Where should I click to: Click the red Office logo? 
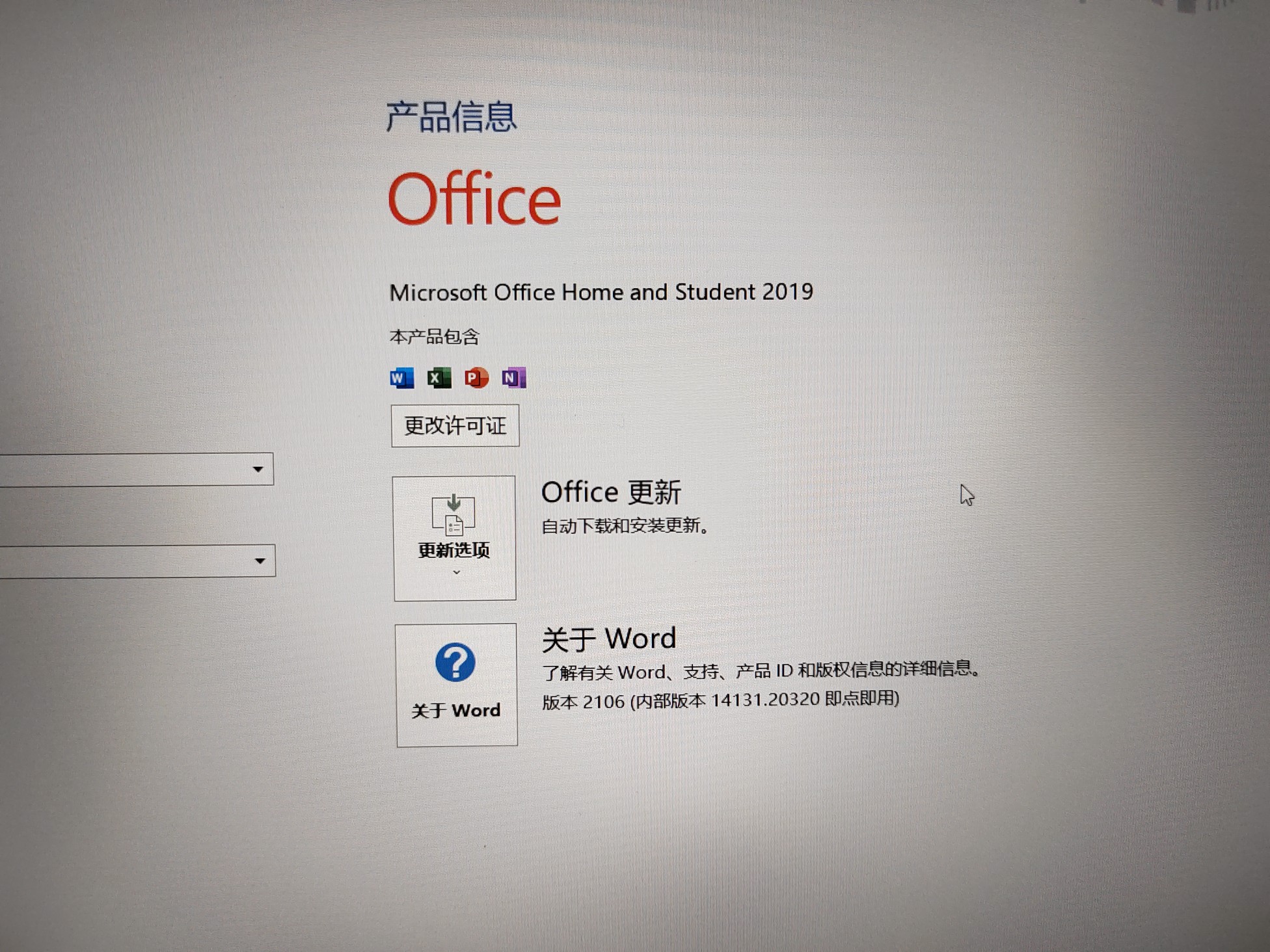(x=474, y=198)
